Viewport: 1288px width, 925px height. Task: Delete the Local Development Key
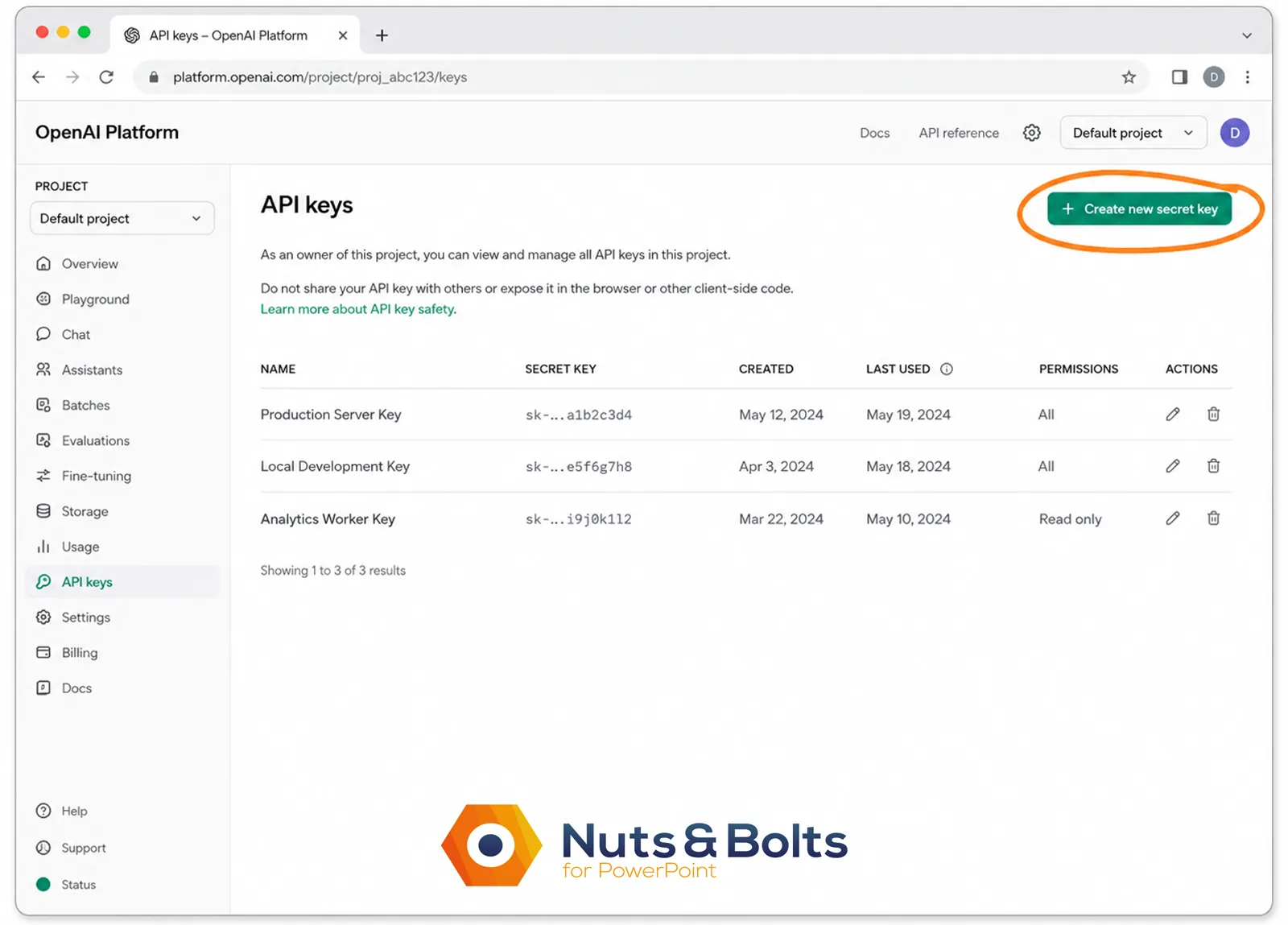[1213, 466]
